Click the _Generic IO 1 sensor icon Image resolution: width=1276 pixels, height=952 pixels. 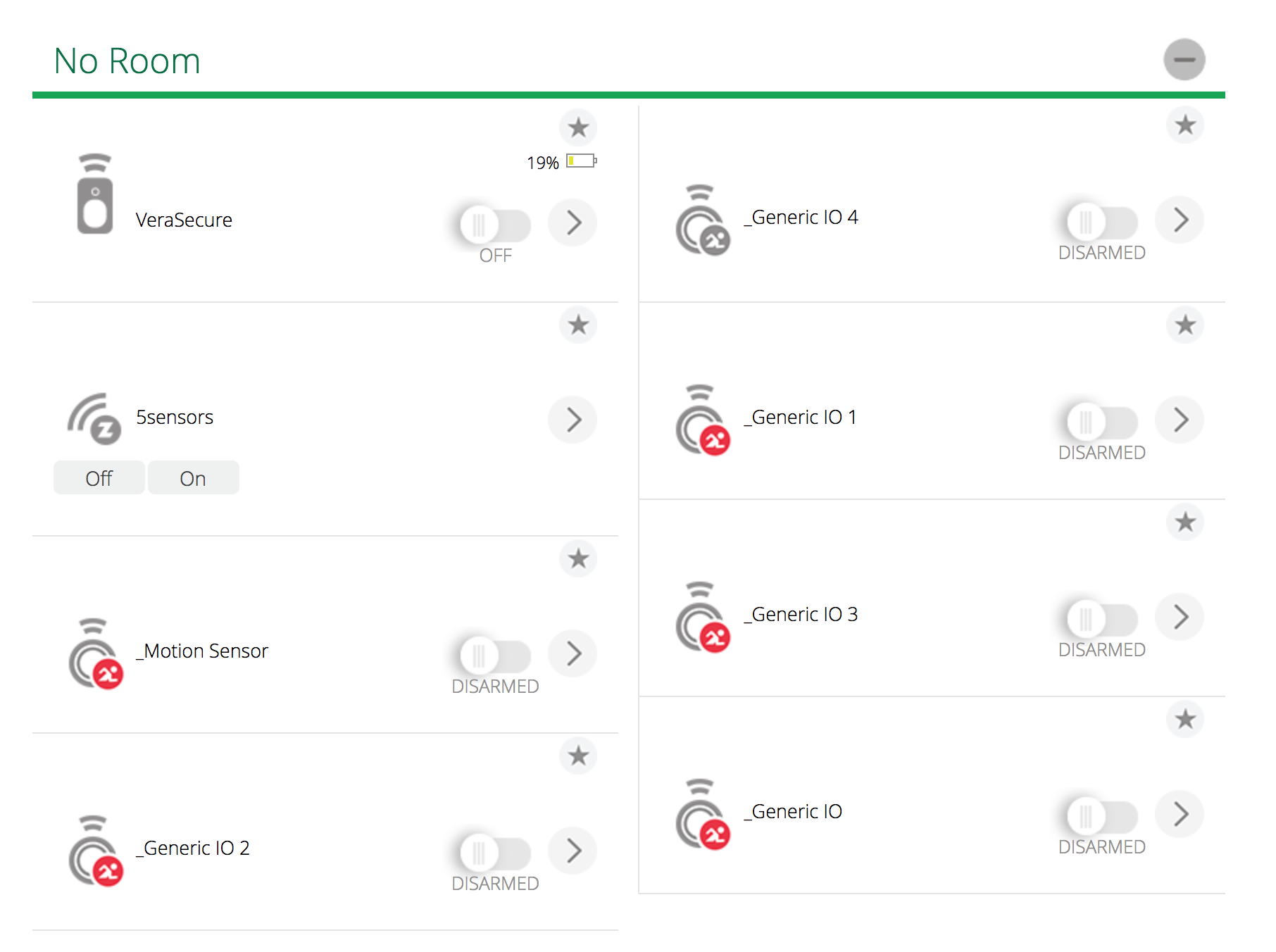click(702, 420)
